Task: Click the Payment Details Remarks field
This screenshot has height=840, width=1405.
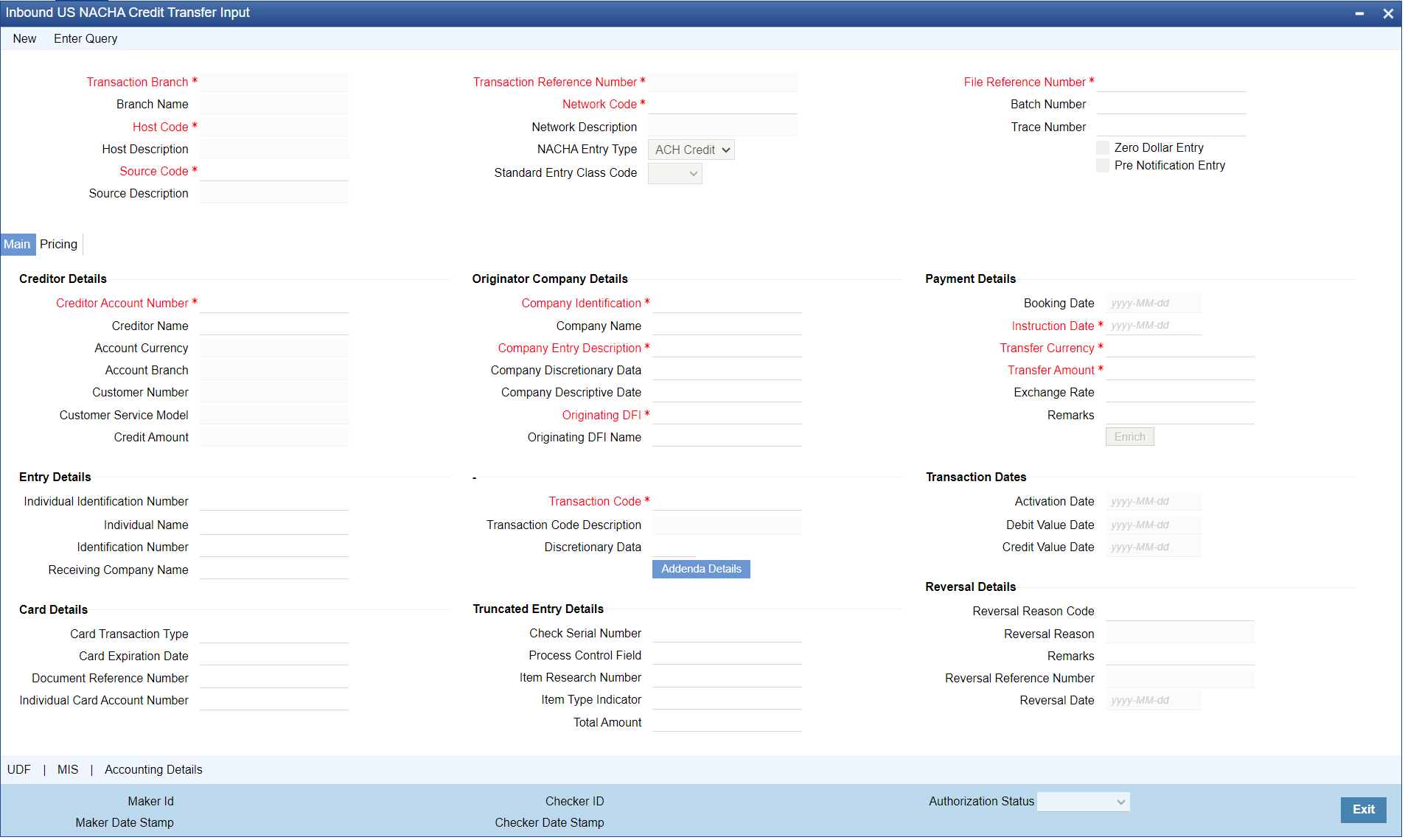Action: (1180, 416)
